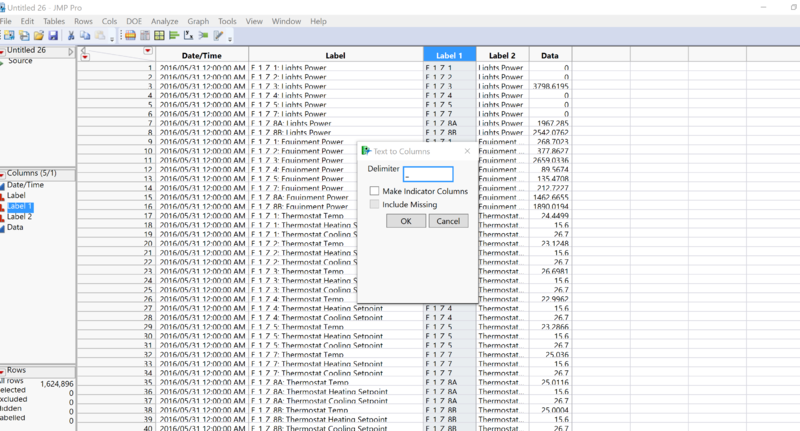Select the Date/Time column header
Screen dimensions: 800x431
(202, 55)
